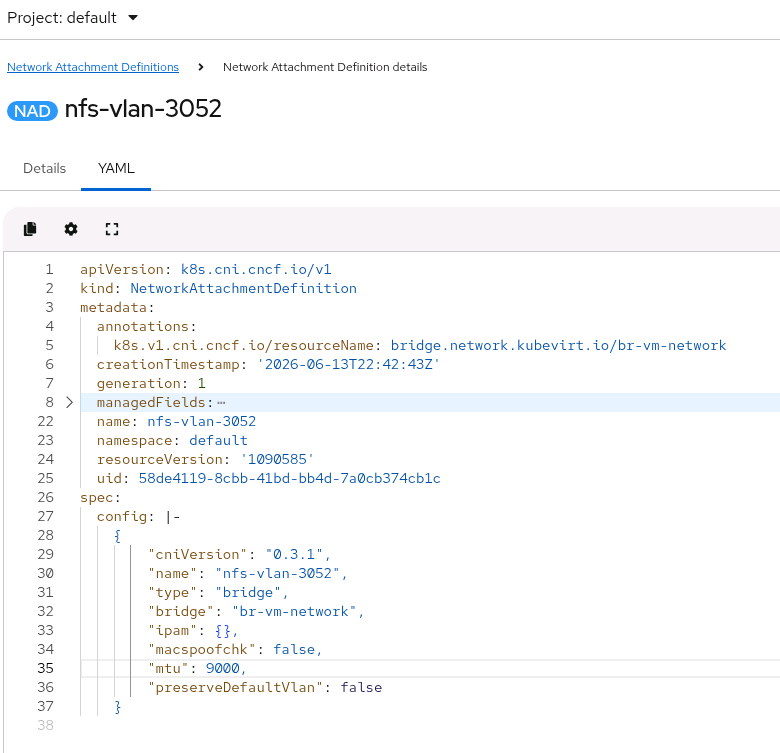Image resolution: width=780 pixels, height=753 pixels.
Task: Click bridge.network.kubevirt.io/br-vm-network value
Action: (x=558, y=345)
